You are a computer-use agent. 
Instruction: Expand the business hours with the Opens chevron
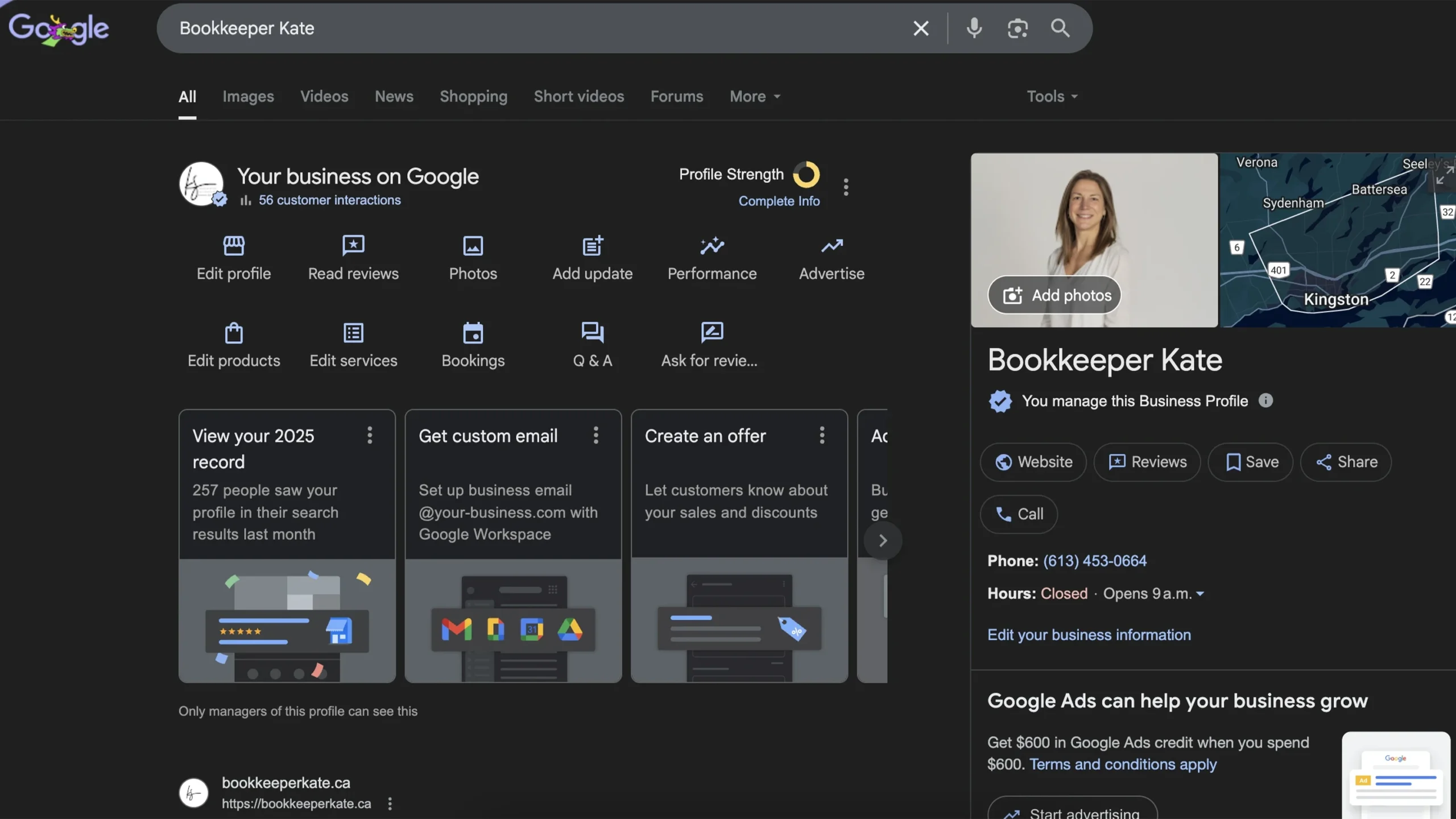click(x=1200, y=593)
